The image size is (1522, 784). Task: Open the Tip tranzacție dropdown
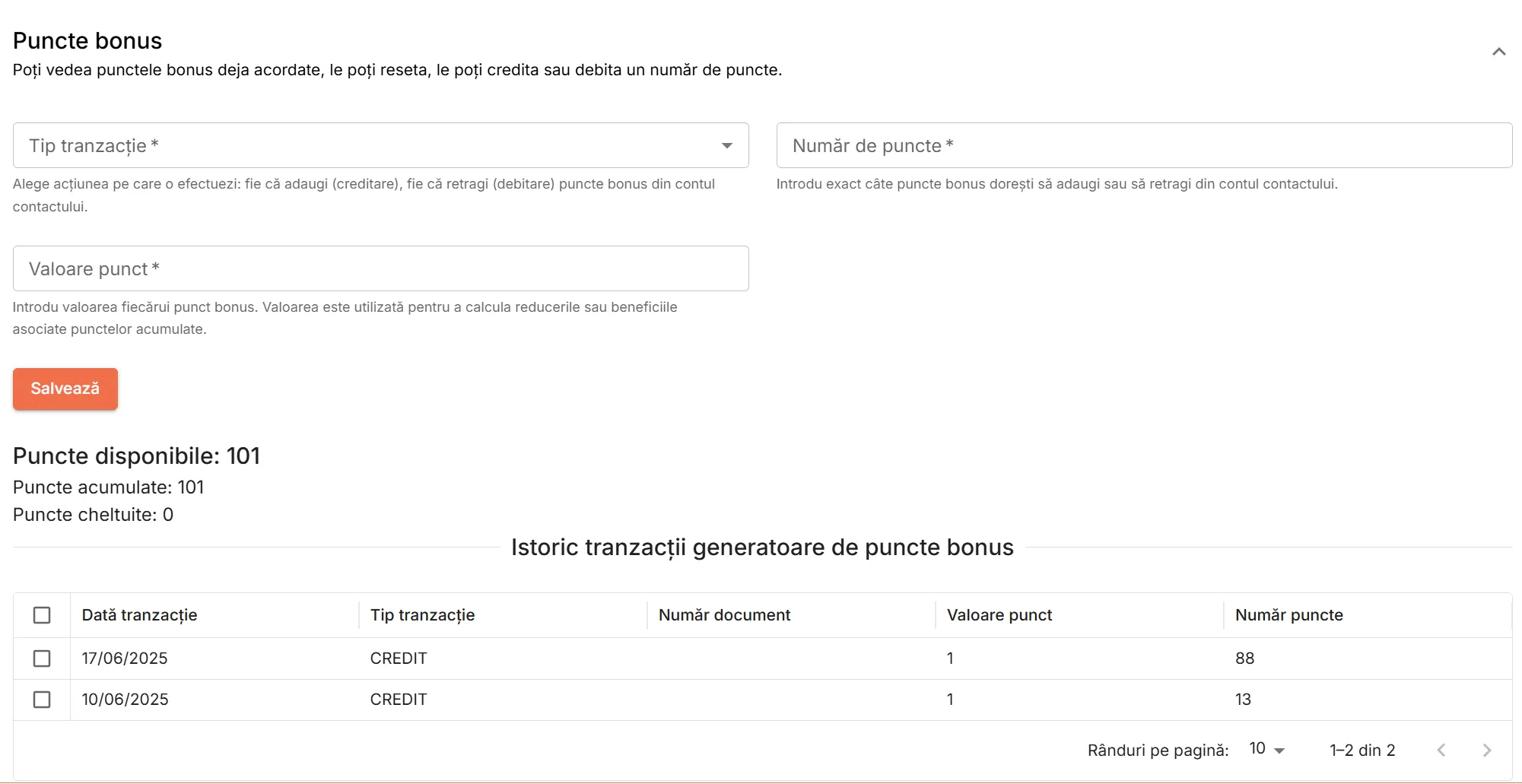point(380,145)
